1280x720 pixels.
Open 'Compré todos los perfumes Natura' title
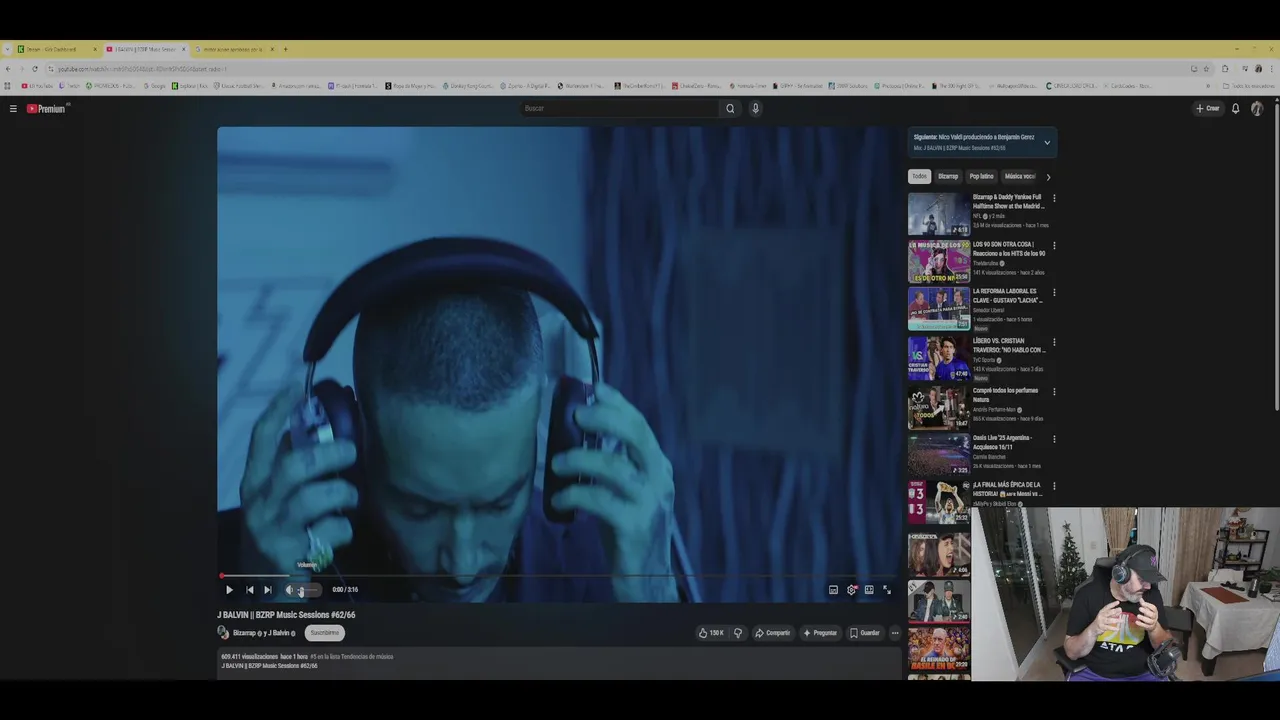click(1006, 394)
